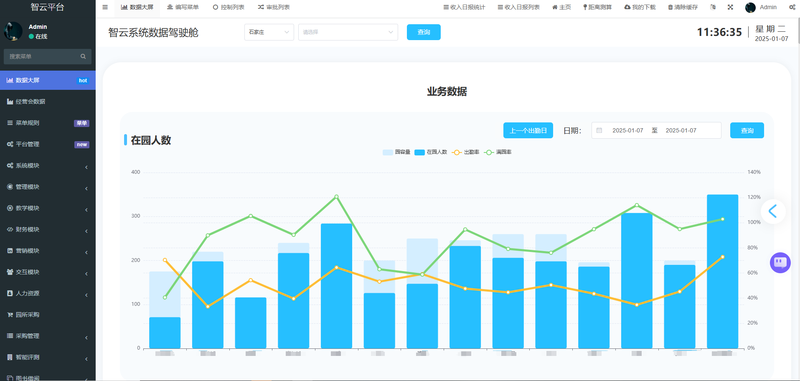Screen dimensions: 800x381
Task: Click the 业务数据 heading
Action: point(447,92)
